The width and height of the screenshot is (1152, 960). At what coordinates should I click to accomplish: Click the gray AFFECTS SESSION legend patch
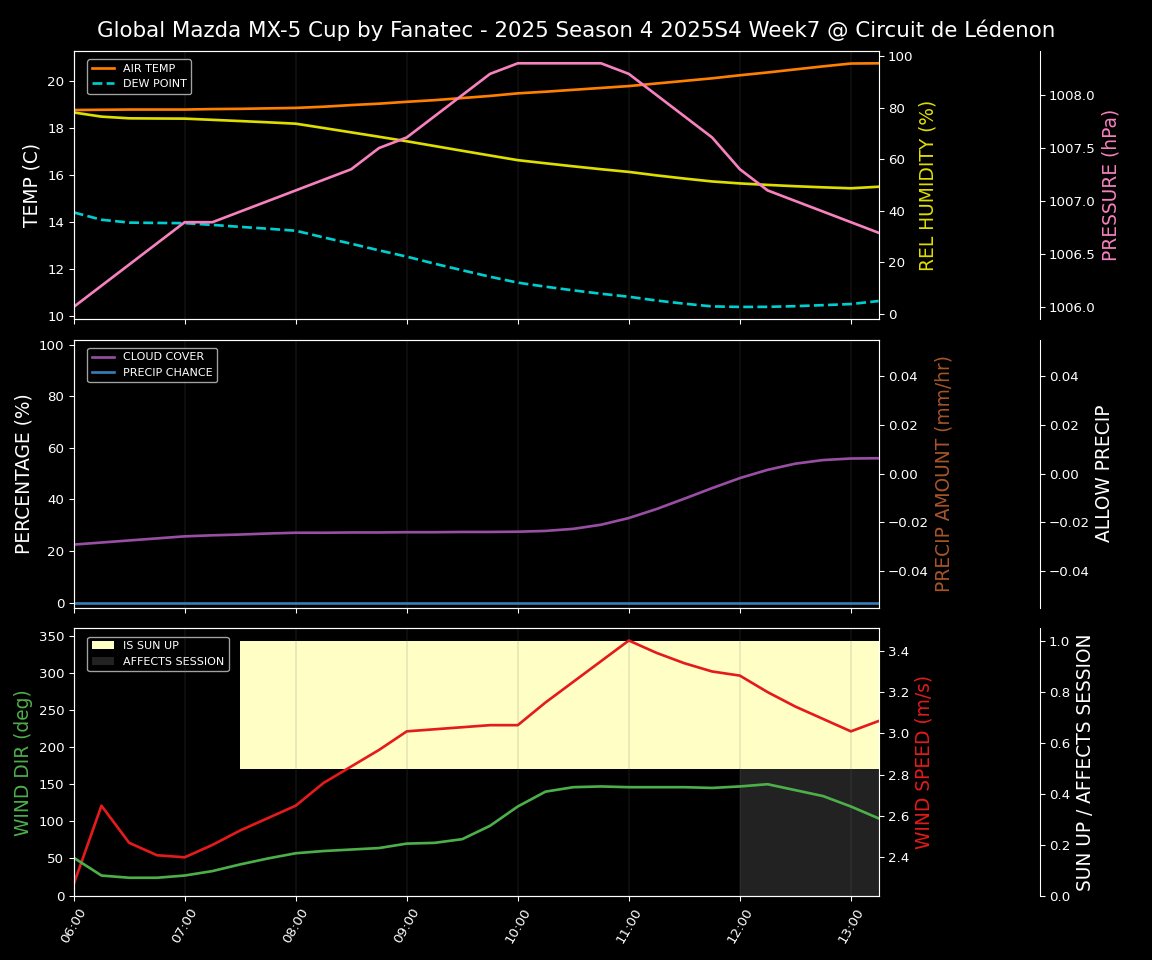104,661
